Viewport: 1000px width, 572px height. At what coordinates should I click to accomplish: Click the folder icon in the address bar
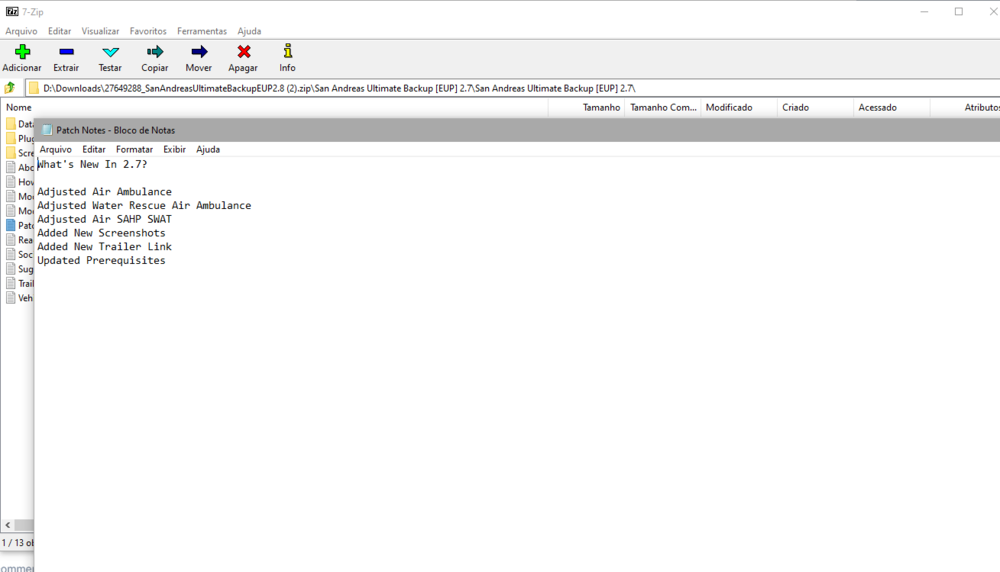coord(34,88)
